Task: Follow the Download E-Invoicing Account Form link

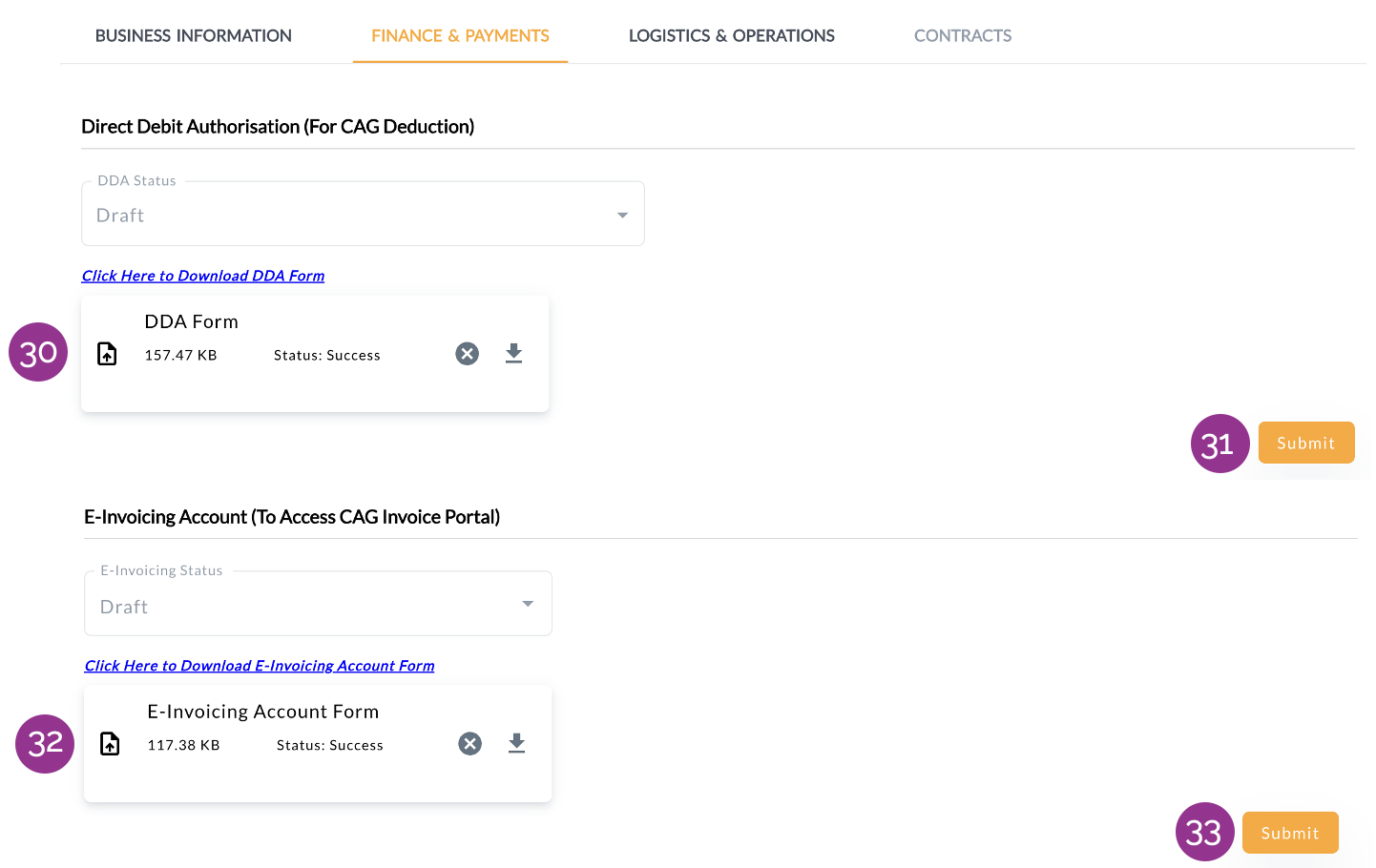Action: pos(260,666)
